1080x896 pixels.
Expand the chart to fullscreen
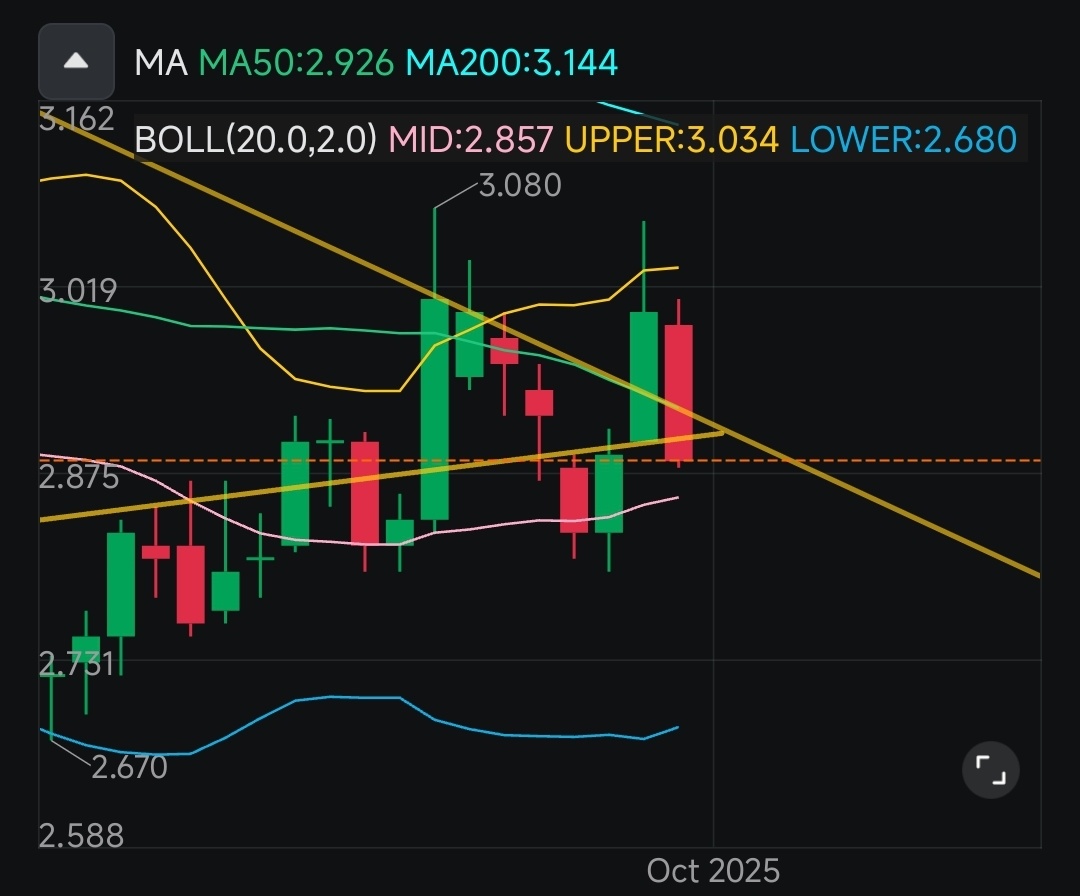pos(990,770)
